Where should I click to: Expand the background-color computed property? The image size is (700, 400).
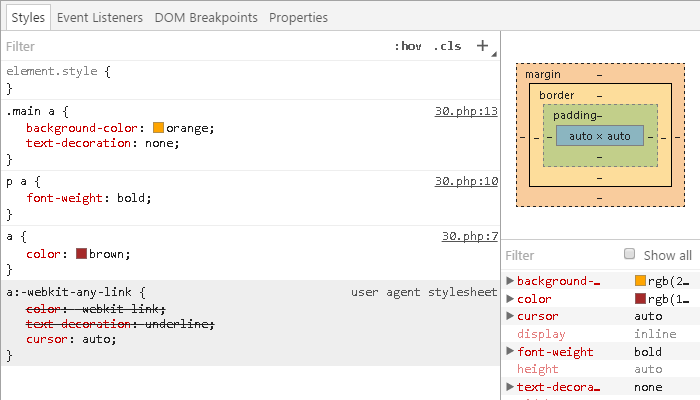click(x=511, y=281)
